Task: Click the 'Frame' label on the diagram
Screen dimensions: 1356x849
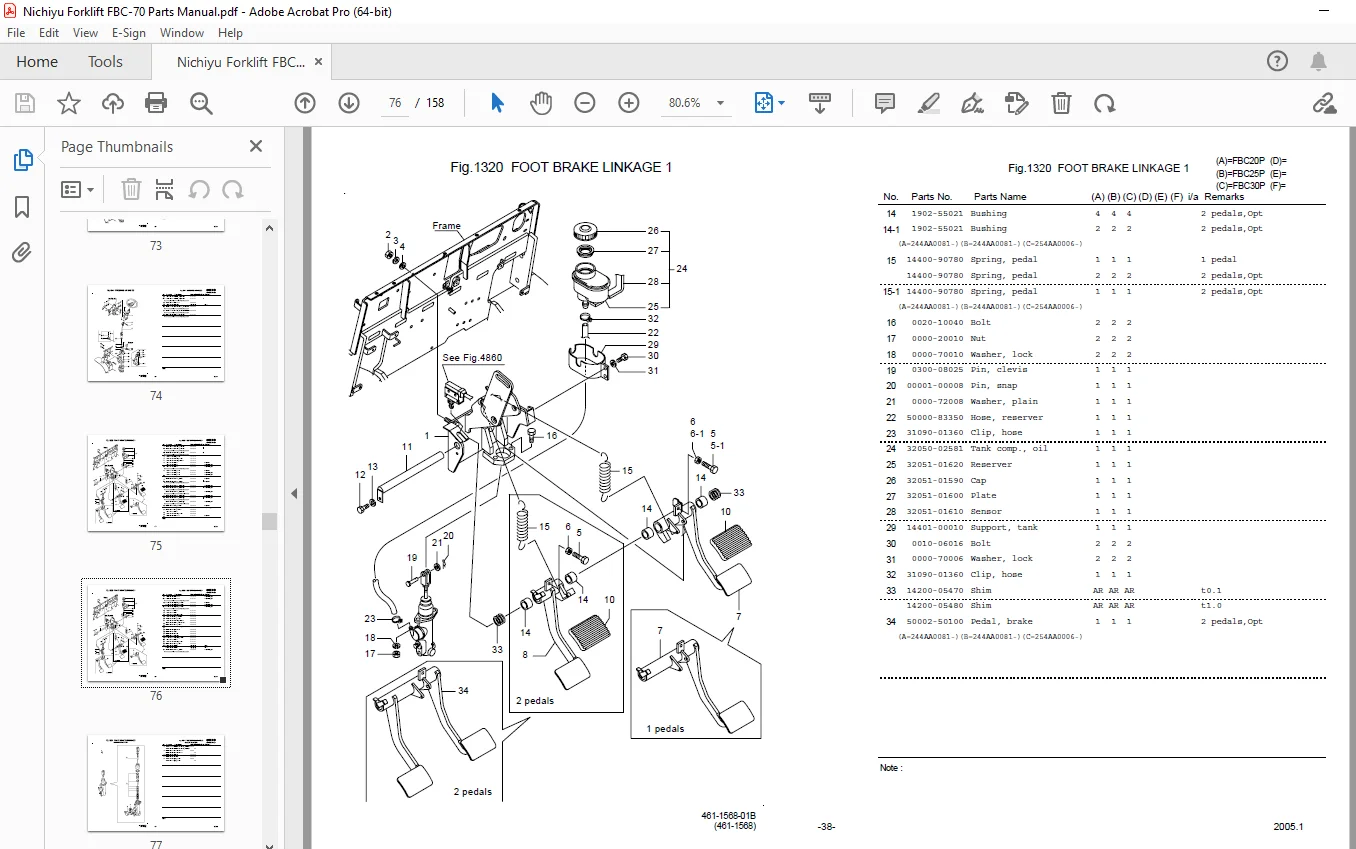Action: 446,226
